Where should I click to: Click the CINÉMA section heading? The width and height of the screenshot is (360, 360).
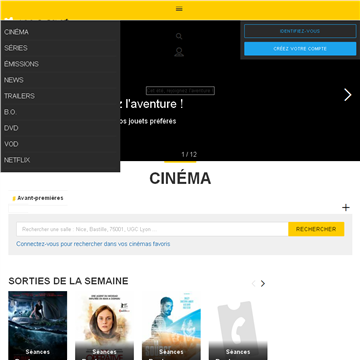pos(180,178)
